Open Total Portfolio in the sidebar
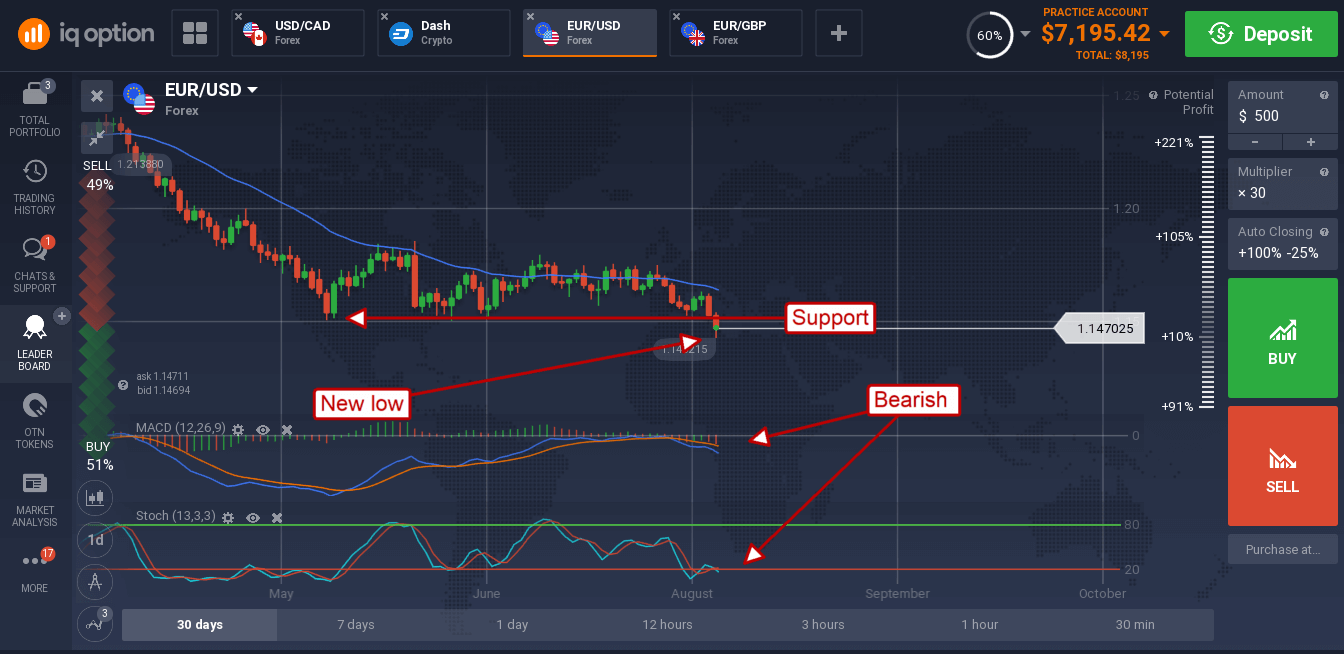Viewport: 1344px width, 654px height. click(34, 109)
